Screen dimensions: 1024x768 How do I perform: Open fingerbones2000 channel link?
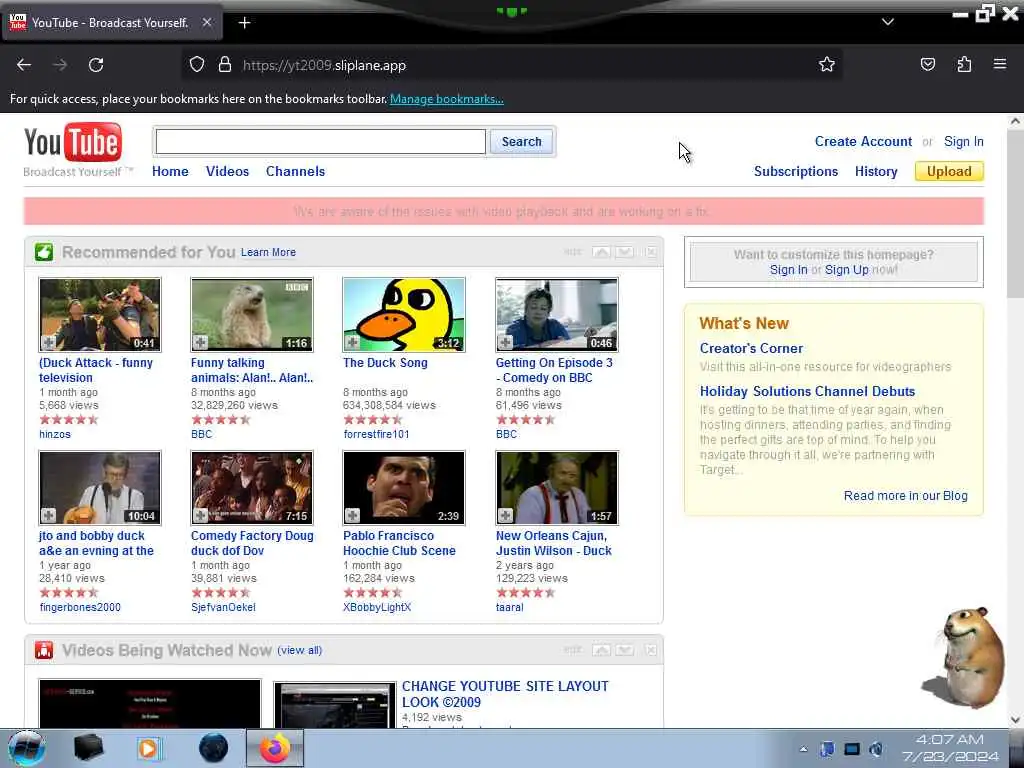(x=80, y=607)
